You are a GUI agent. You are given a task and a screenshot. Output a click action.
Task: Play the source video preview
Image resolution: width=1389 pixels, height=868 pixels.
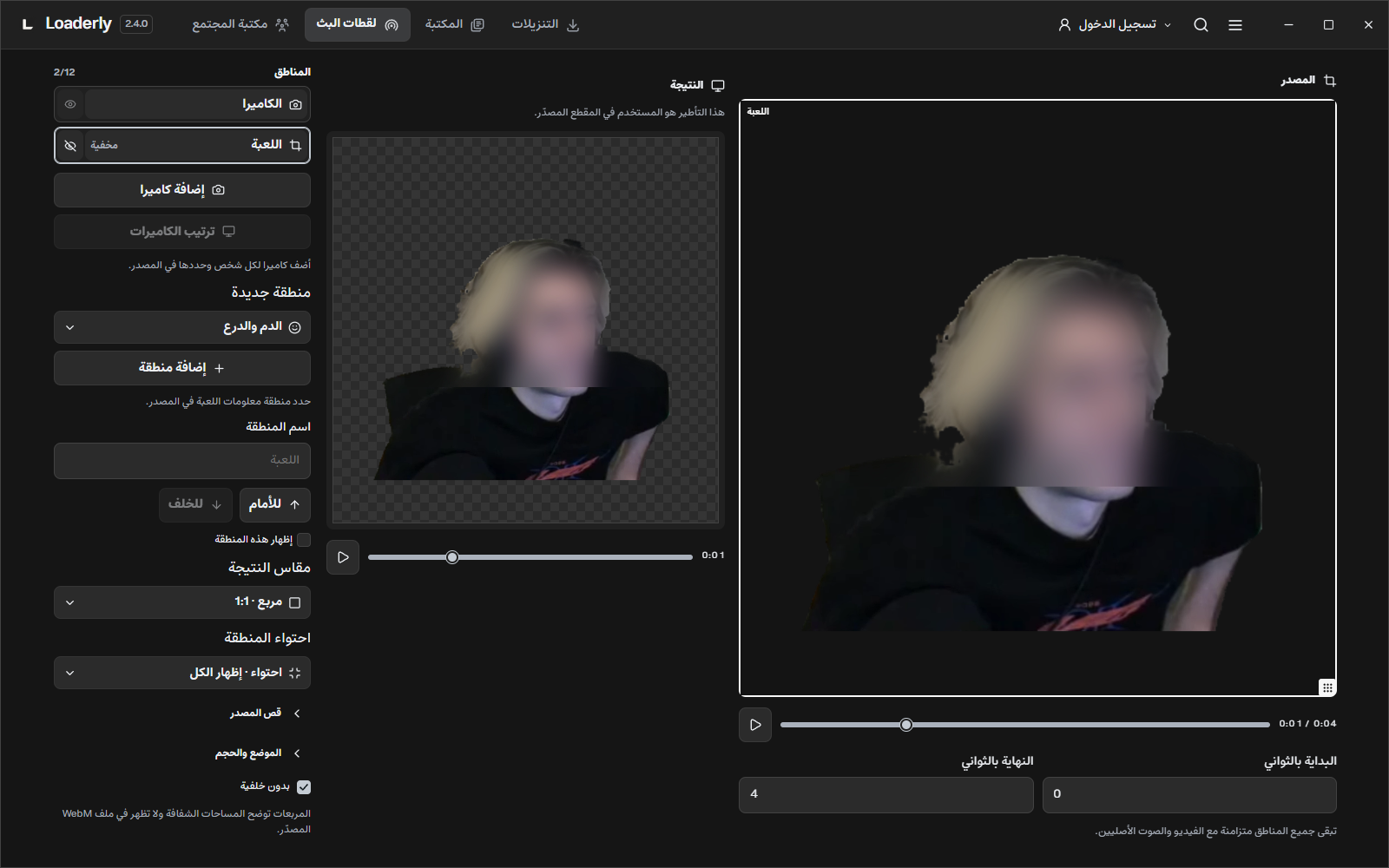click(x=755, y=725)
